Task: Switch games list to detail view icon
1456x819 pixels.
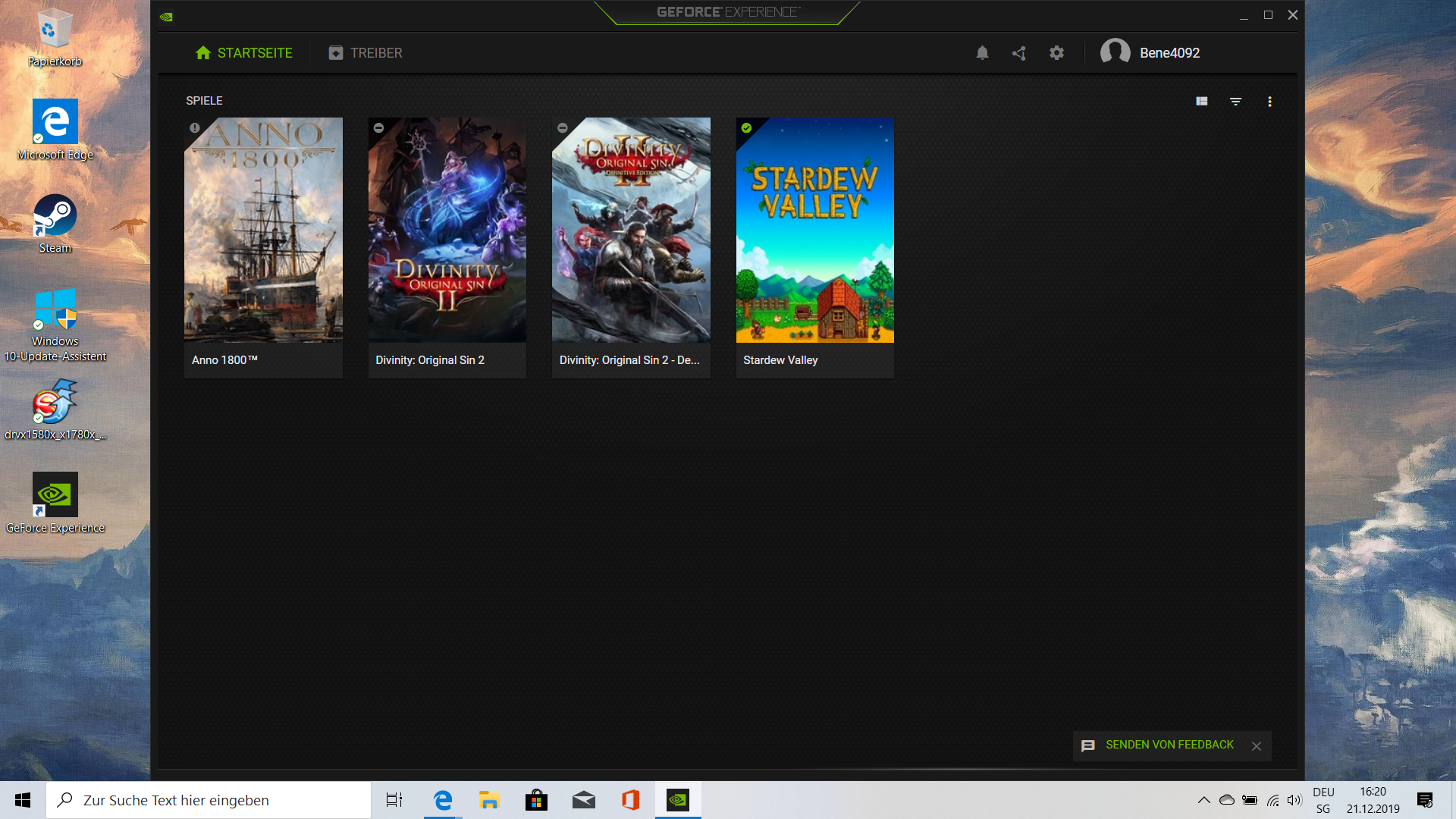Action: tap(1202, 102)
